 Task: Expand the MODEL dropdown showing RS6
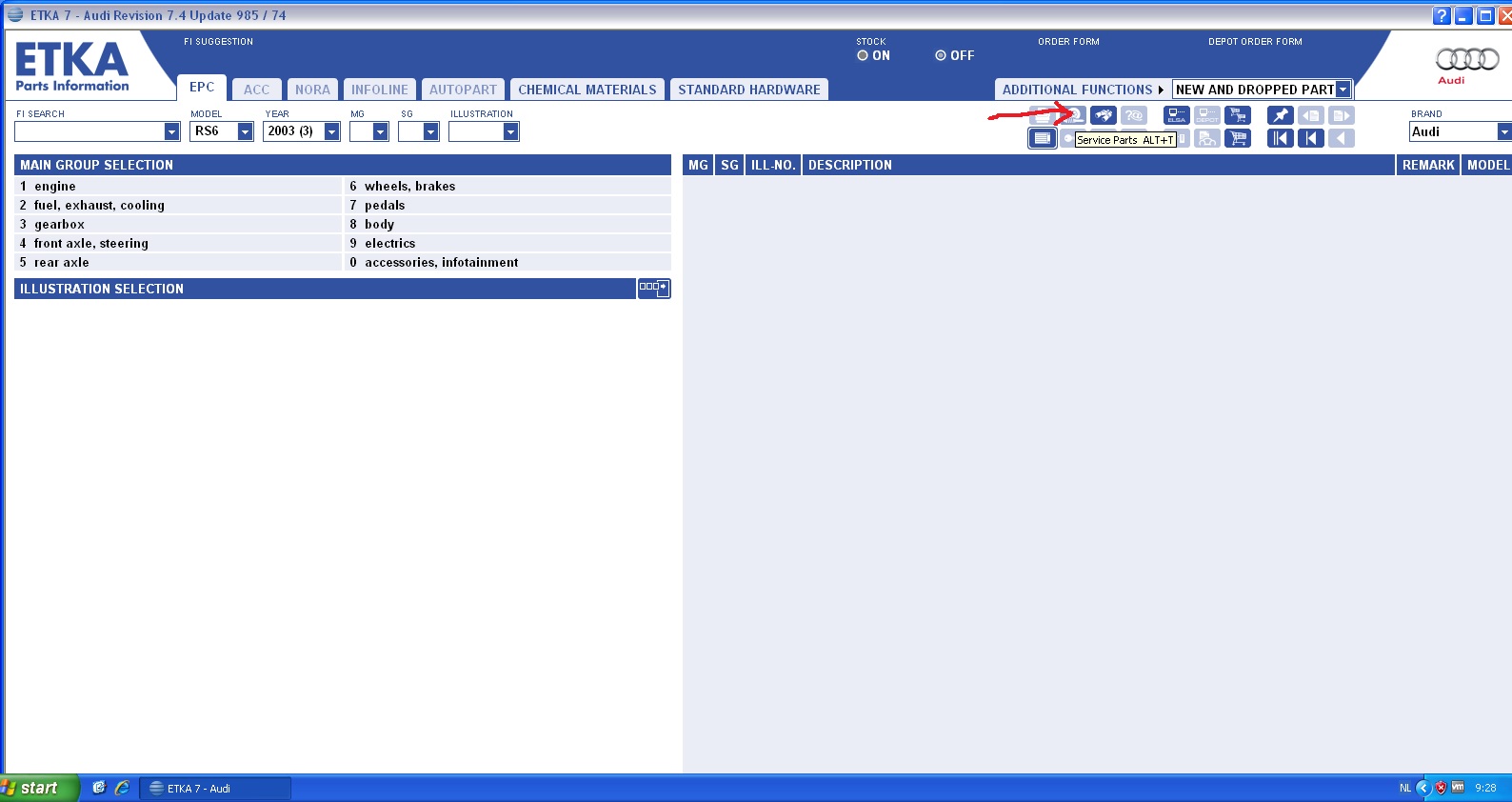click(245, 131)
